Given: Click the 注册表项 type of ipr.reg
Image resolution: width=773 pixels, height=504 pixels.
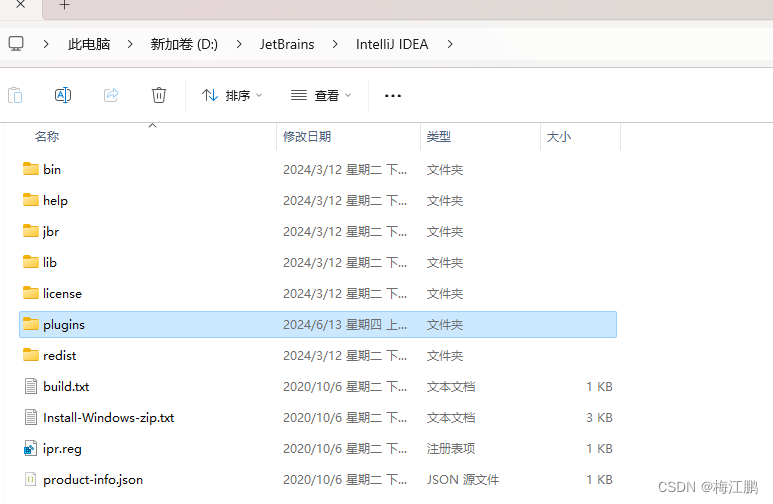Looking at the screenshot, I should pyautogui.click(x=451, y=448).
